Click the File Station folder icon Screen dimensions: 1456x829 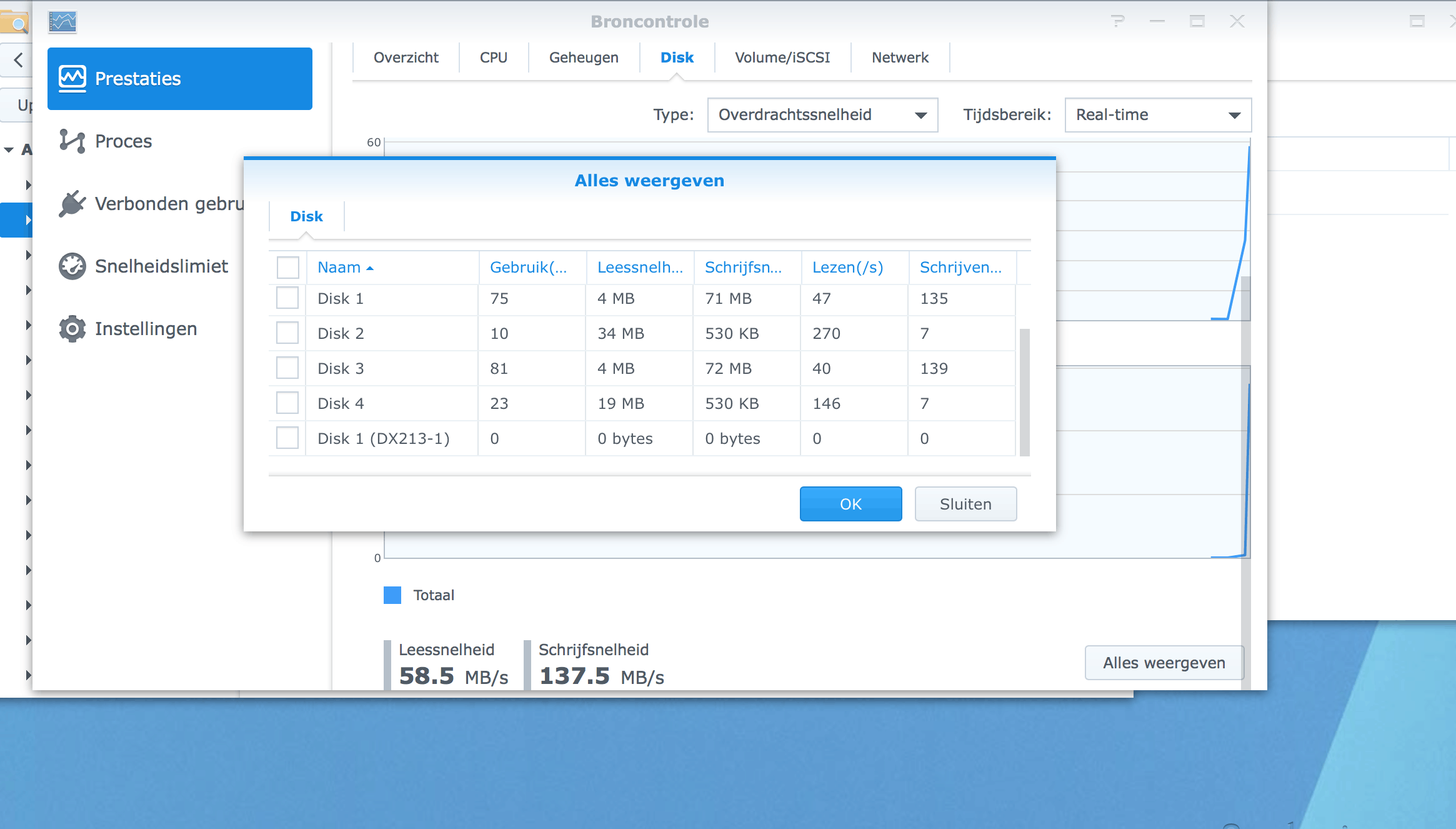tap(14, 23)
